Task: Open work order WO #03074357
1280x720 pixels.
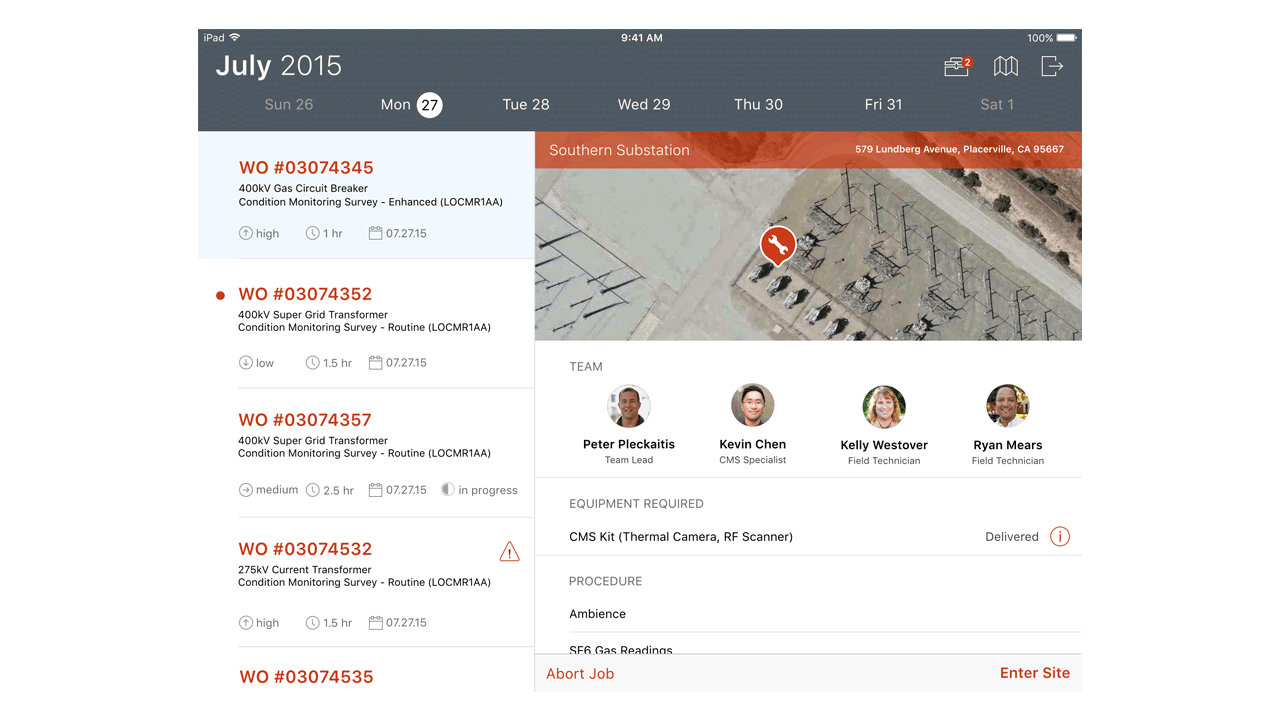Action: tap(366, 453)
